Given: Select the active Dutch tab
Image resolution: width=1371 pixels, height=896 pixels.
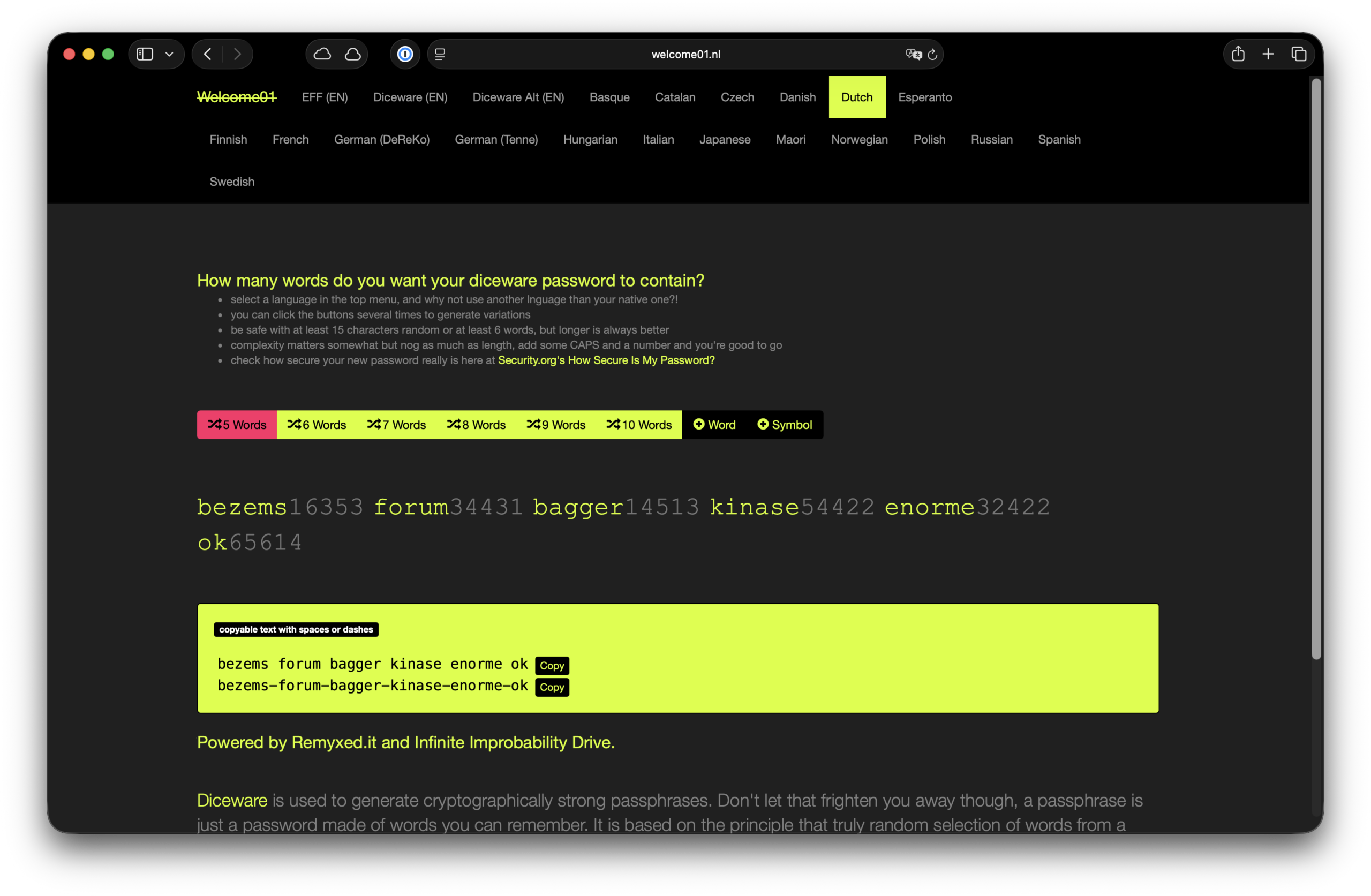Looking at the screenshot, I should (x=857, y=97).
